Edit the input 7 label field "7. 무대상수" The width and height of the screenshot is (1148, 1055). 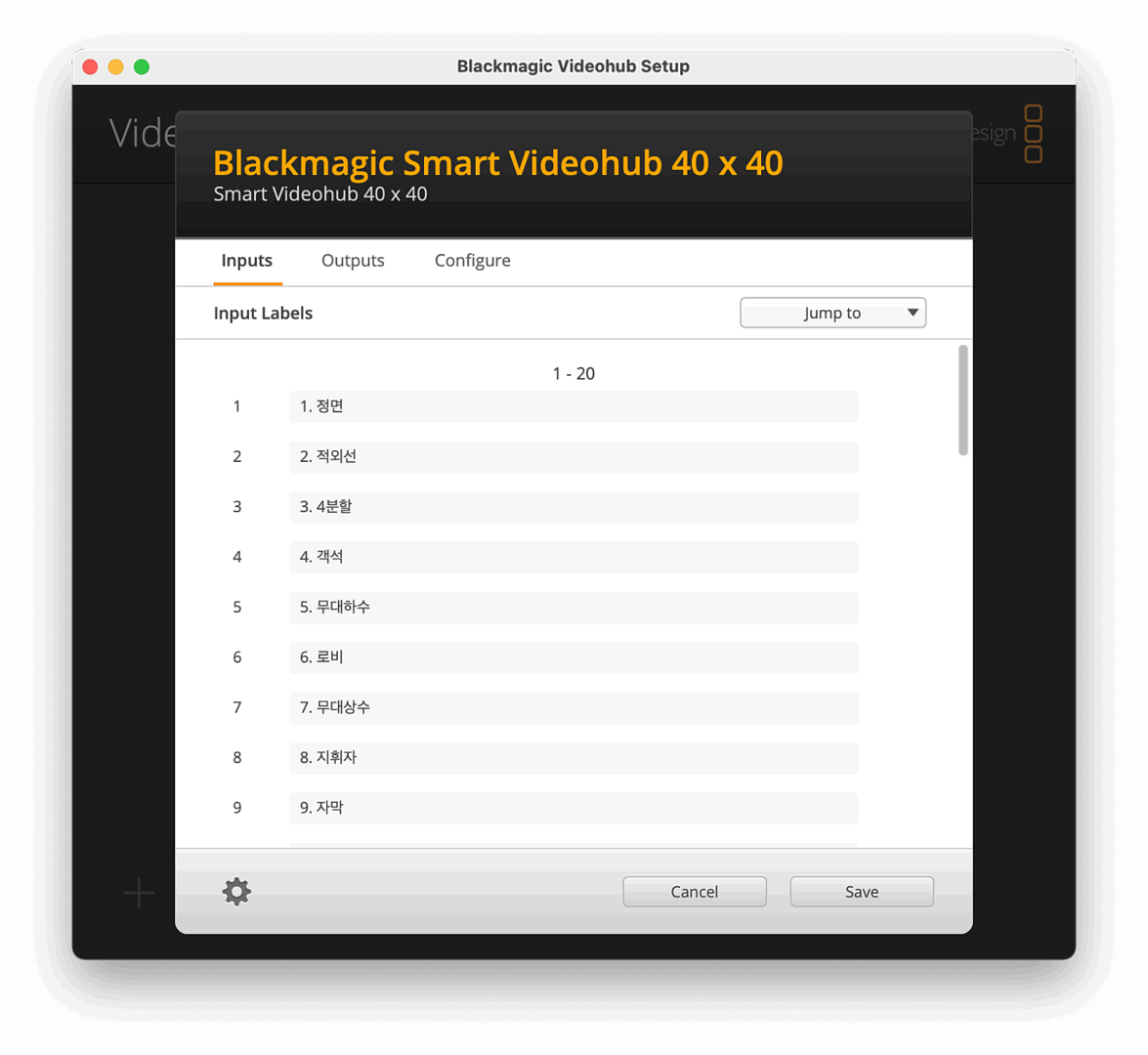coord(574,707)
